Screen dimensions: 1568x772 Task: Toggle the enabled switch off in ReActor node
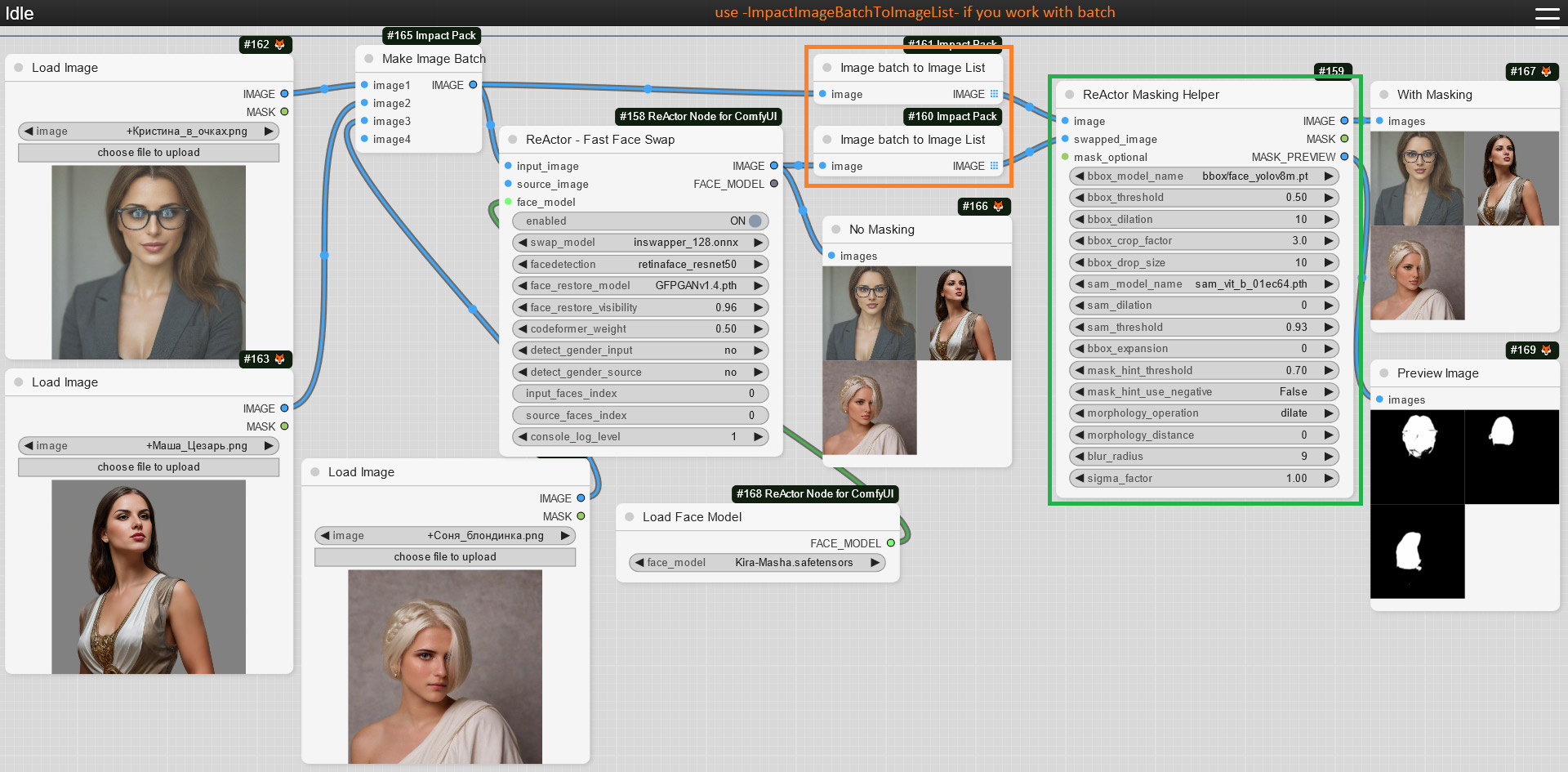[x=755, y=221]
